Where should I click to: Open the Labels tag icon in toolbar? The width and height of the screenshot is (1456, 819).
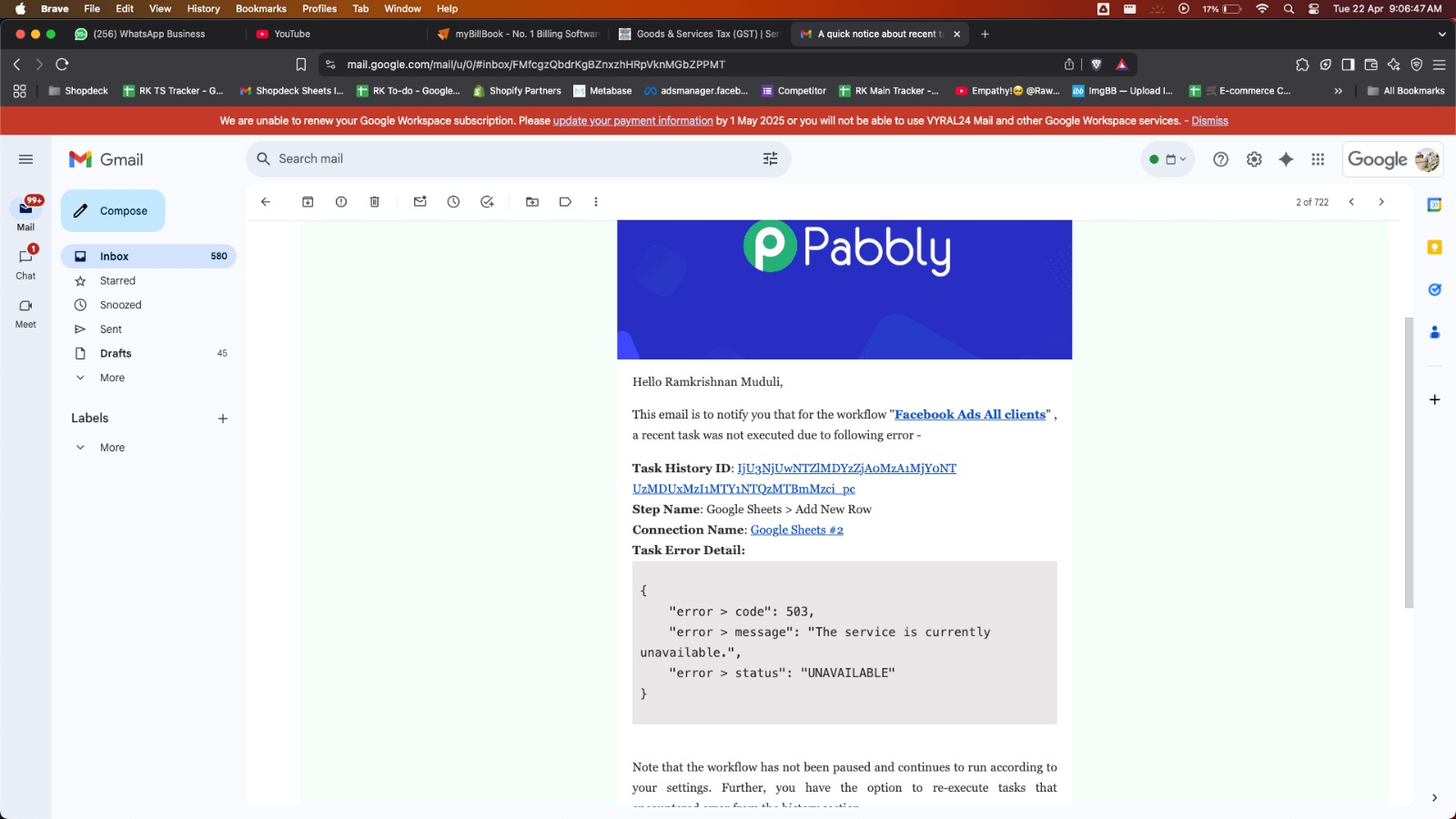[565, 202]
